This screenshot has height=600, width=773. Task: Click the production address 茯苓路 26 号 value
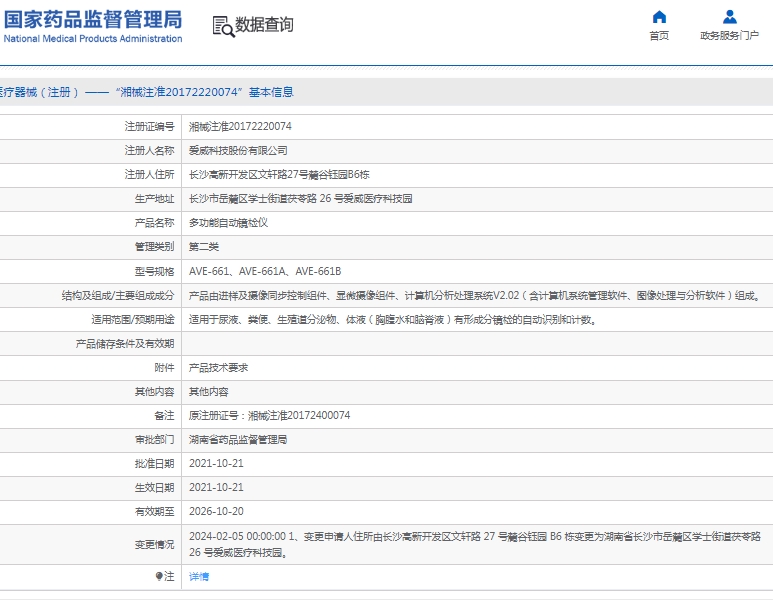coord(301,199)
